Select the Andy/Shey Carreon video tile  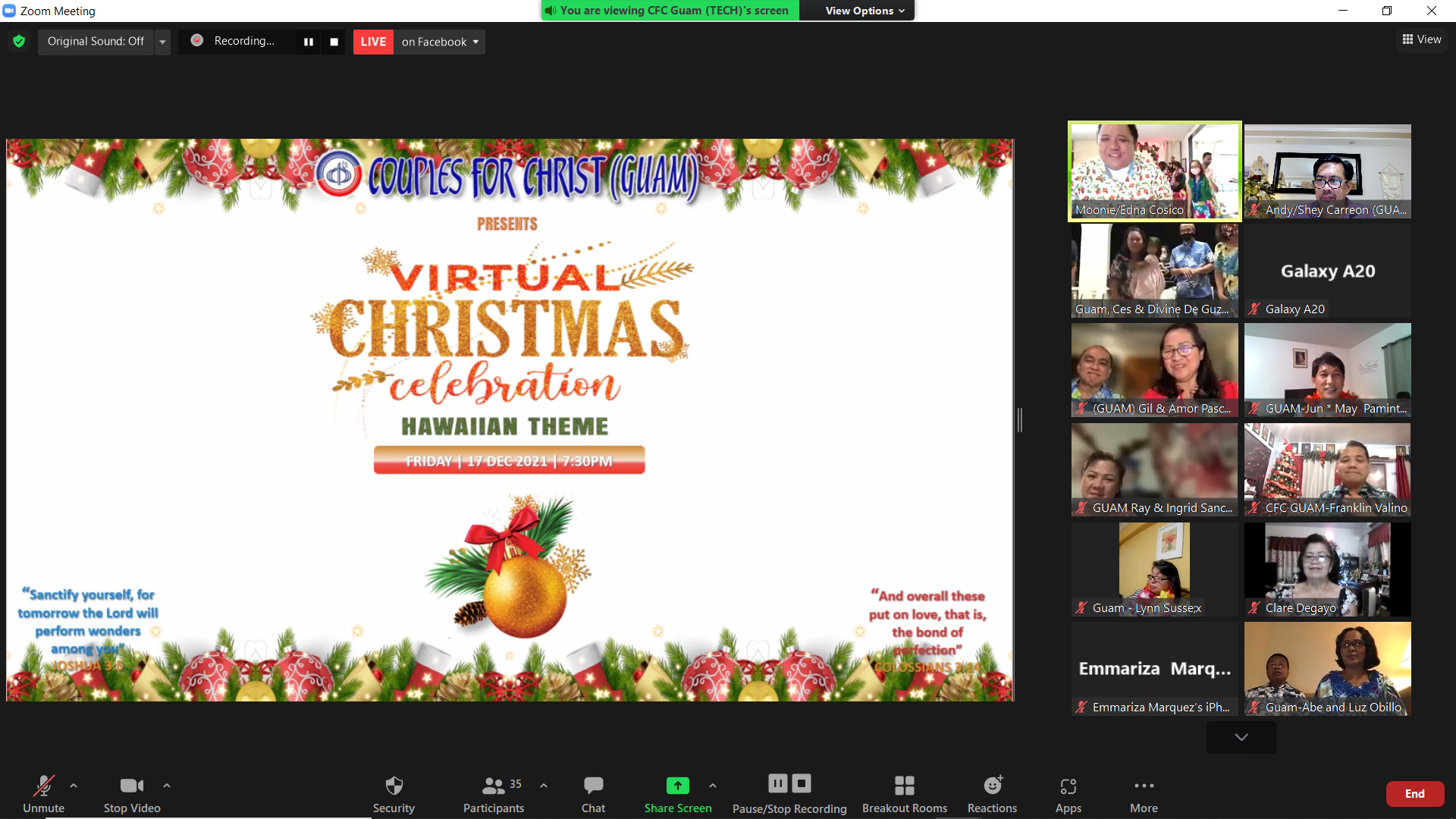click(x=1327, y=171)
